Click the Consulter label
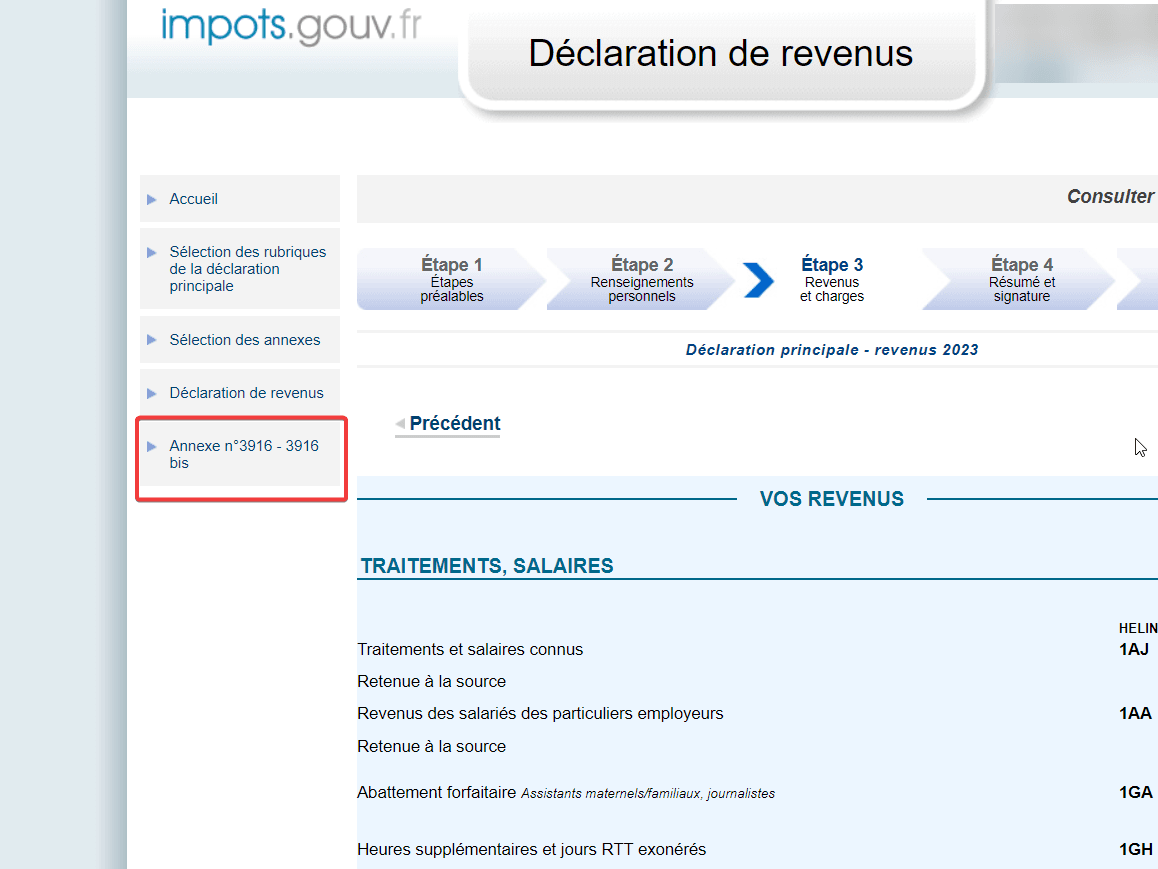This screenshot has width=1158, height=869. click(x=1110, y=197)
